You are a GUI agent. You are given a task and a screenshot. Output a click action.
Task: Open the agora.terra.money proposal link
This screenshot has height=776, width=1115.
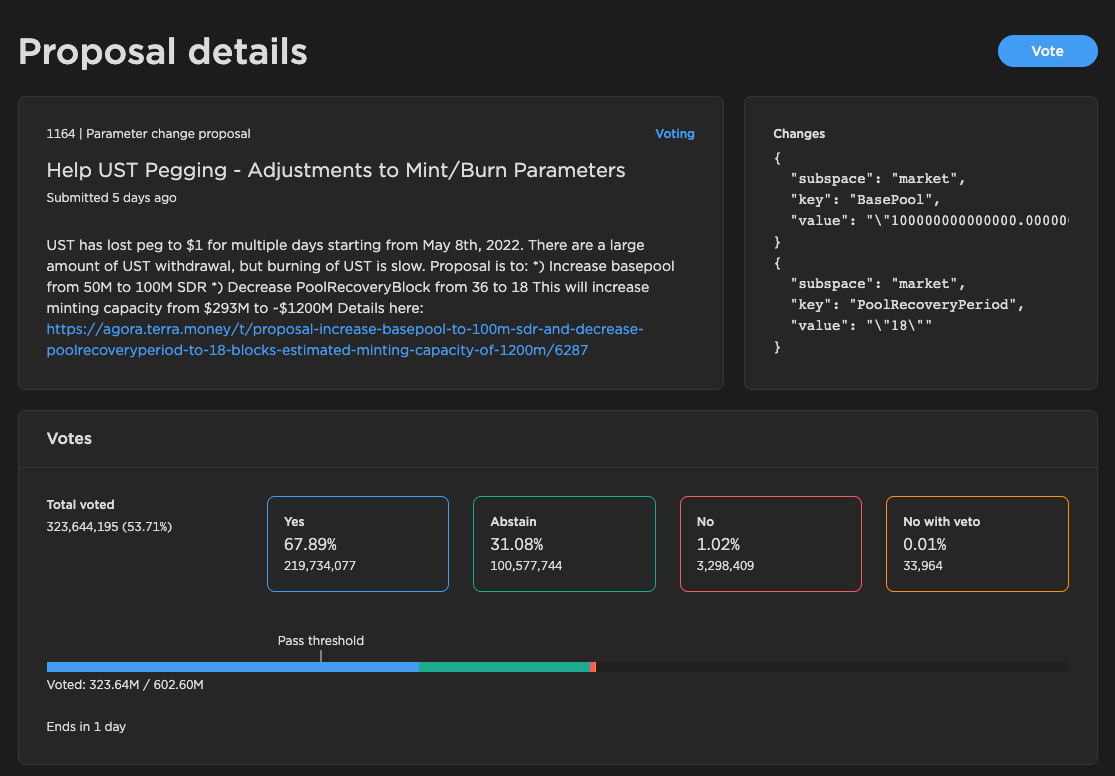click(x=345, y=340)
